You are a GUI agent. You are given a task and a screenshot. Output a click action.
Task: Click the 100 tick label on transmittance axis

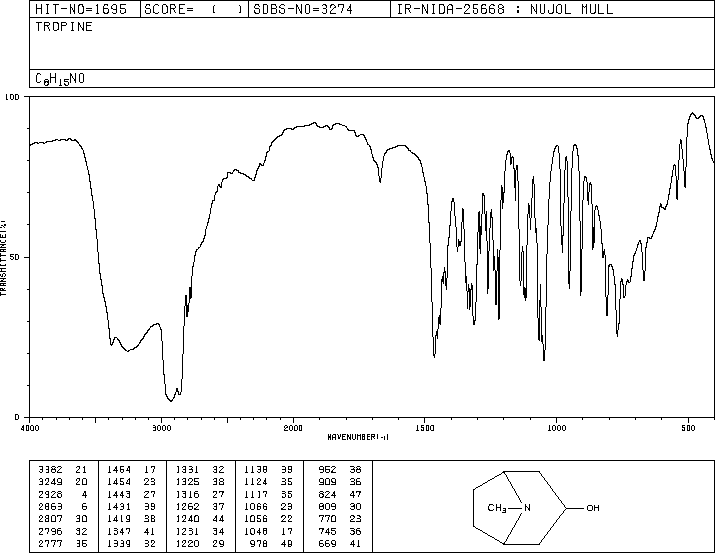click(x=12, y=97)
